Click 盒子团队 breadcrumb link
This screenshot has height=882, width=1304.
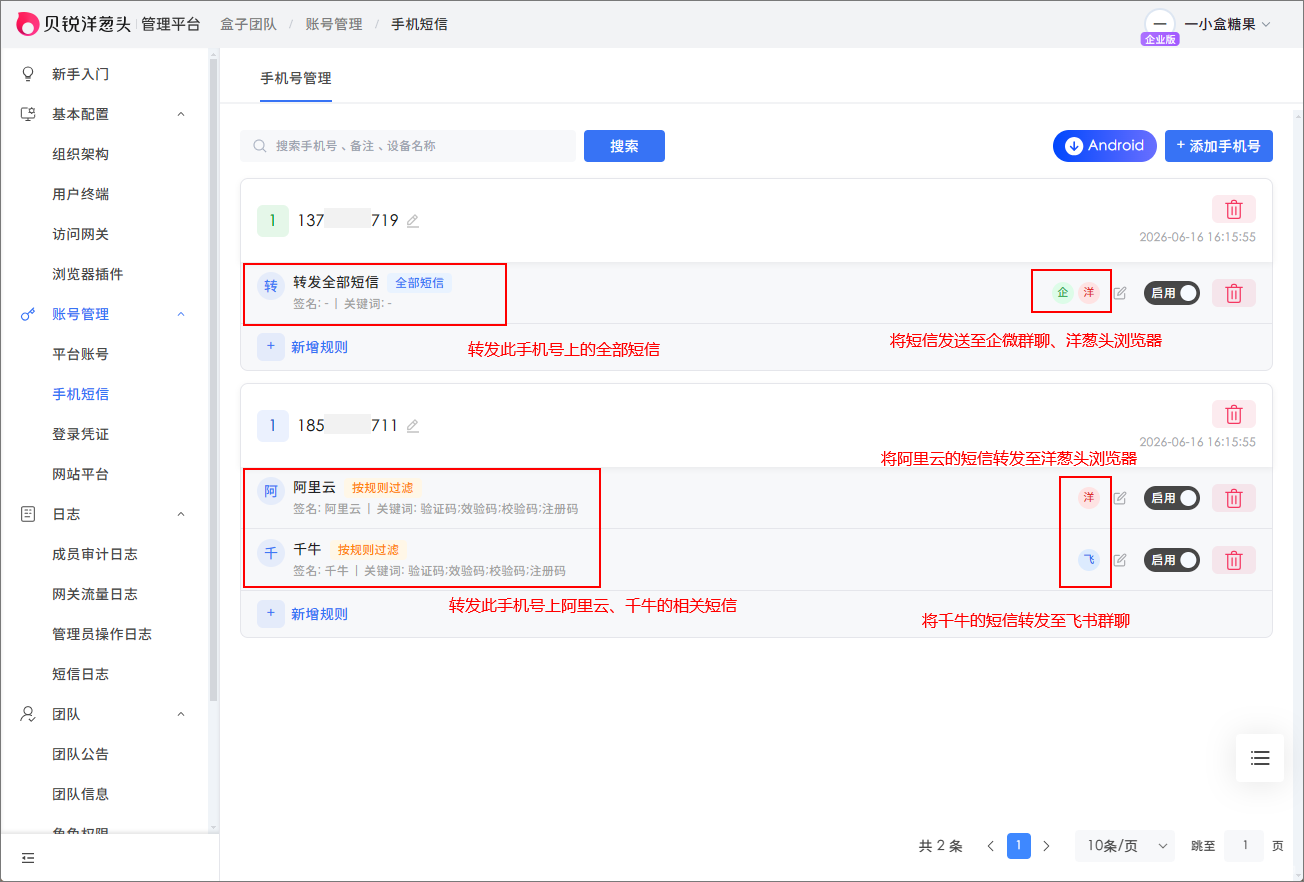tap(248, 24)
